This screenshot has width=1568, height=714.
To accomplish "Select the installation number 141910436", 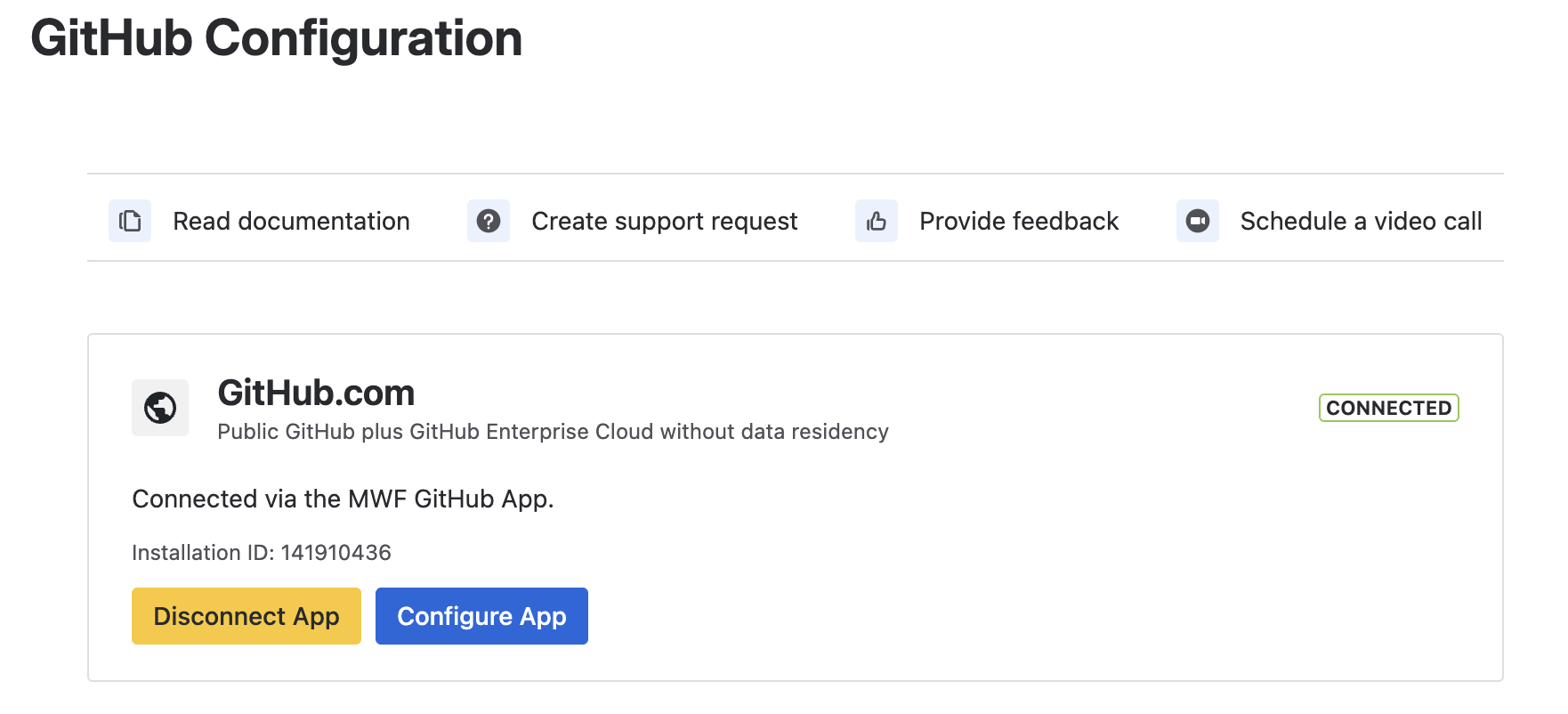I will (x=336, y=553).
